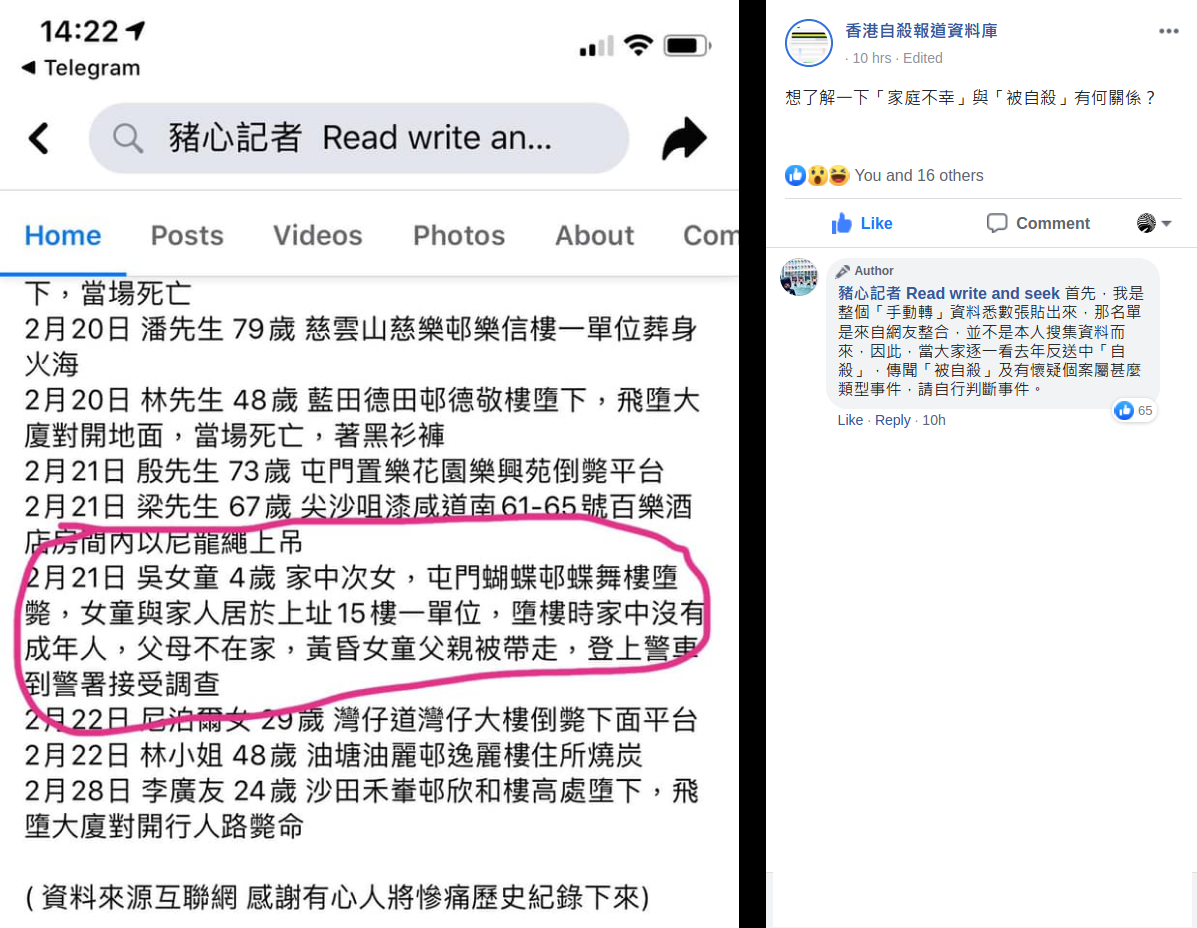Open the Photos tab

pos(459,235)
